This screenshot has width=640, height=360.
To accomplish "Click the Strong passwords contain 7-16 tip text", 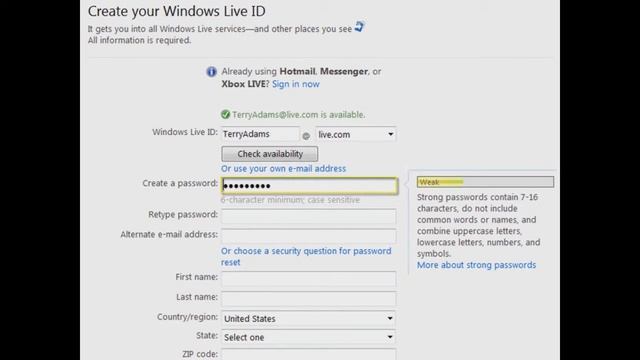I will pos(478,225).
